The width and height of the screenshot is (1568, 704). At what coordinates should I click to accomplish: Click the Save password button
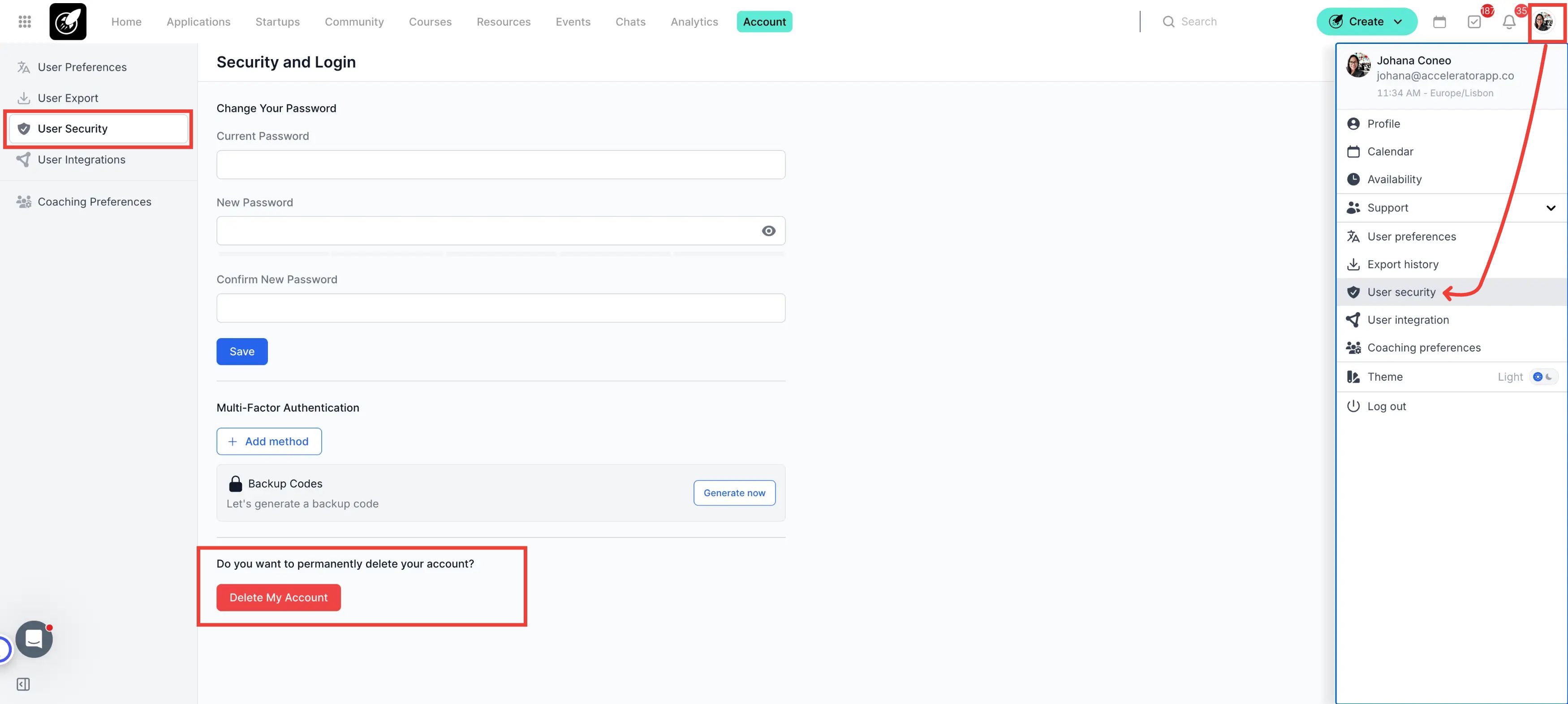pos(241,351)
